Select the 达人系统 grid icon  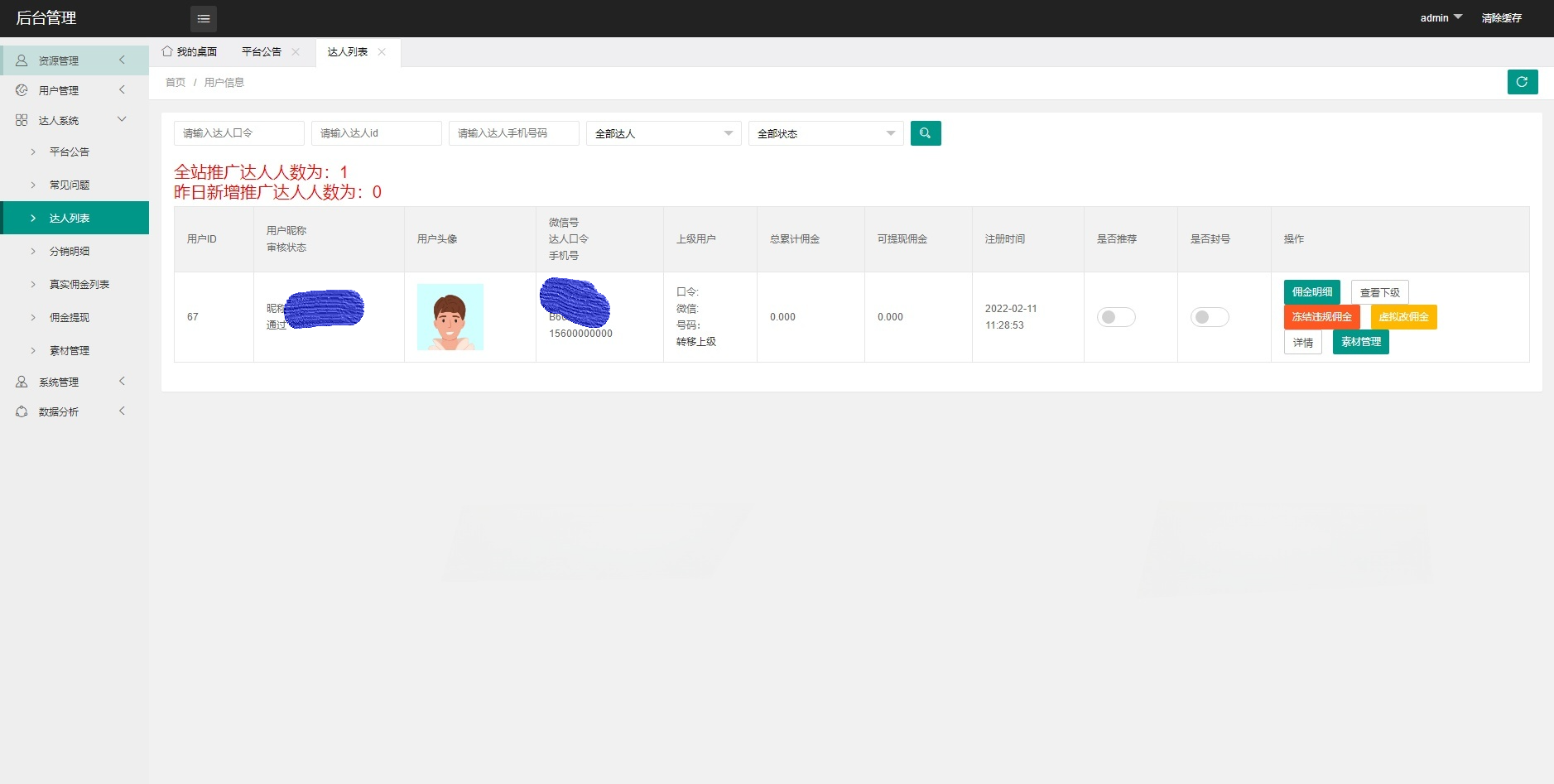[22, 119]
